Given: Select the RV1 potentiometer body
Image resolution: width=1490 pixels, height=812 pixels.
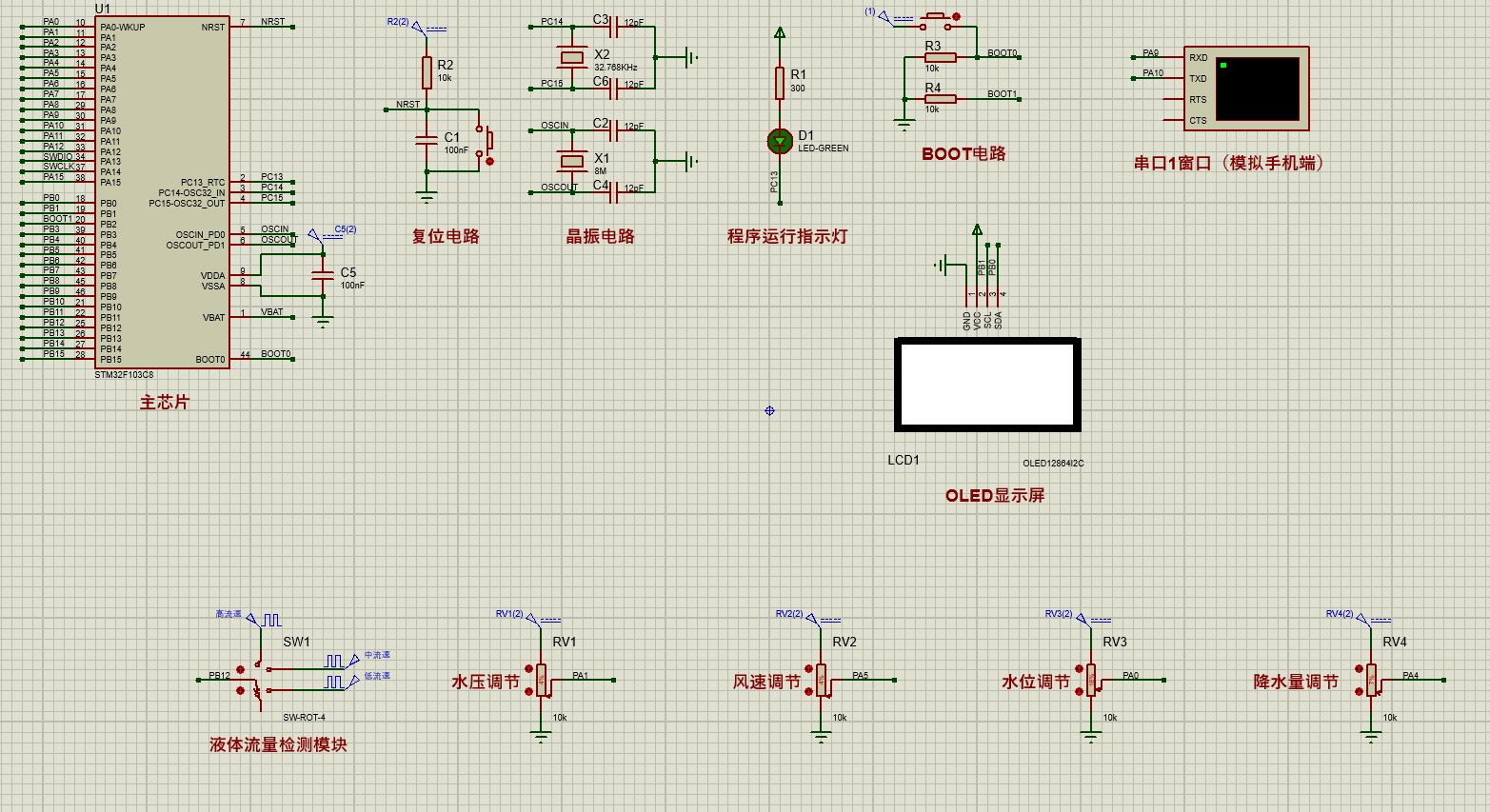Looking at the screenshot, I should tap(542, 680).
